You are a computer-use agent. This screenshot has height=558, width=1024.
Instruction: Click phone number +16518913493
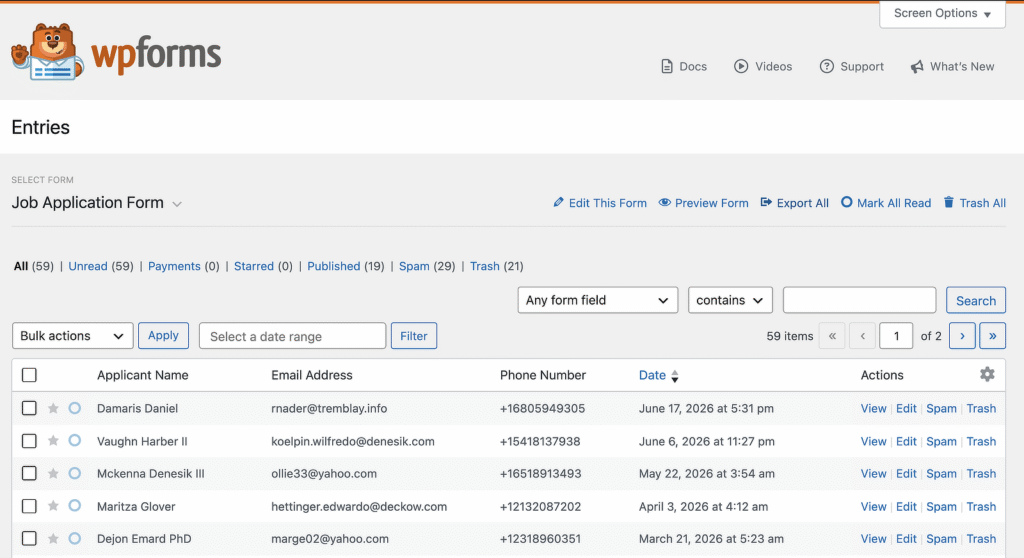[x=540, y=474]
